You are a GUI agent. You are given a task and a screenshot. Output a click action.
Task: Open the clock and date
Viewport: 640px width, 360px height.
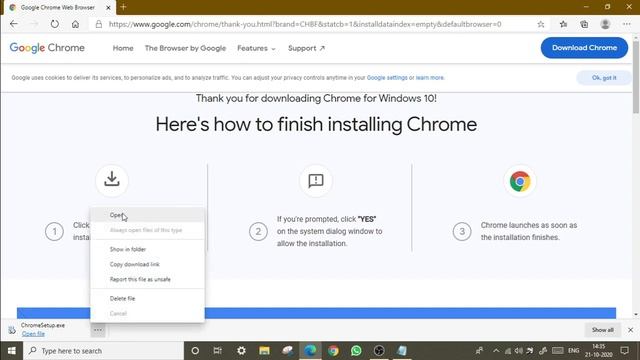pyautogui.click(x=600, y=351)
